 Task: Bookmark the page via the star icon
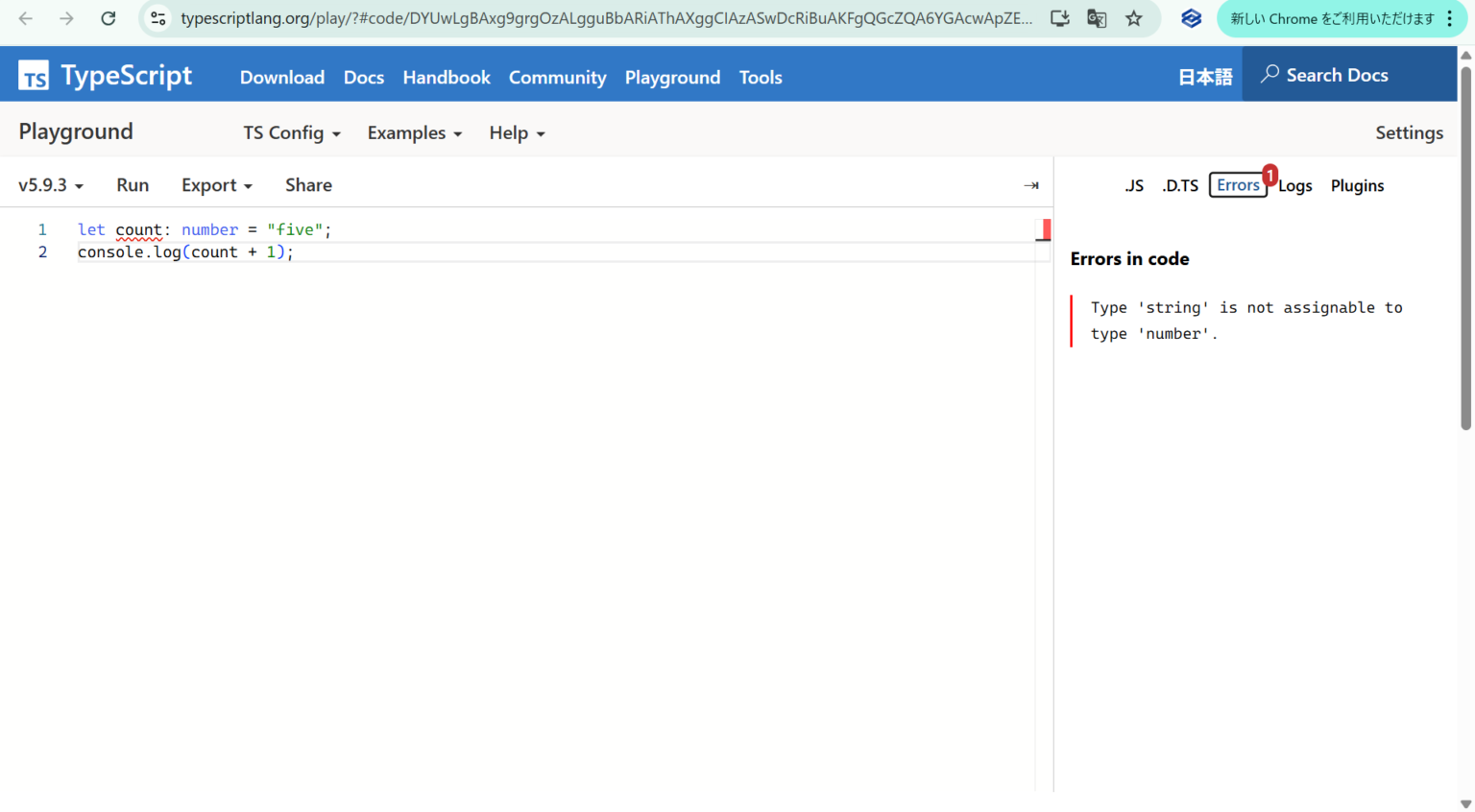(x=1133, y=18)
